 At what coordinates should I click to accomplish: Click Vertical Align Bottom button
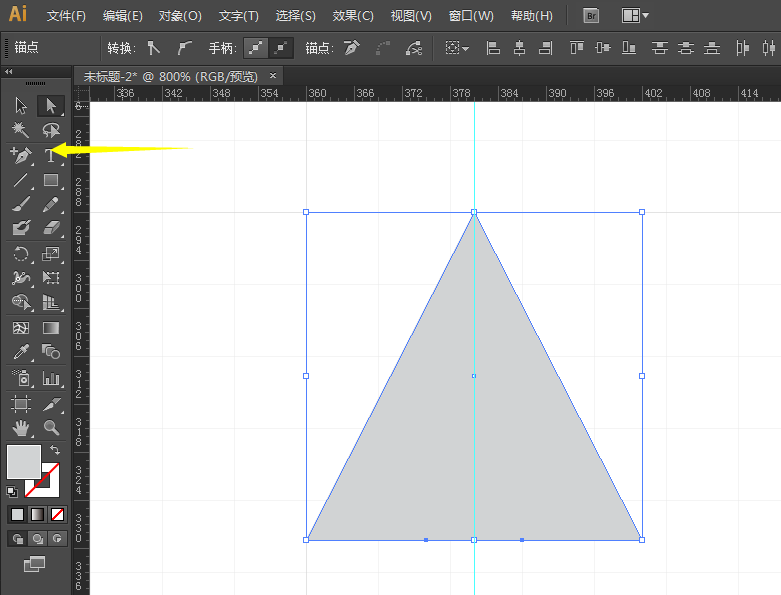click(x=629, y=48)
